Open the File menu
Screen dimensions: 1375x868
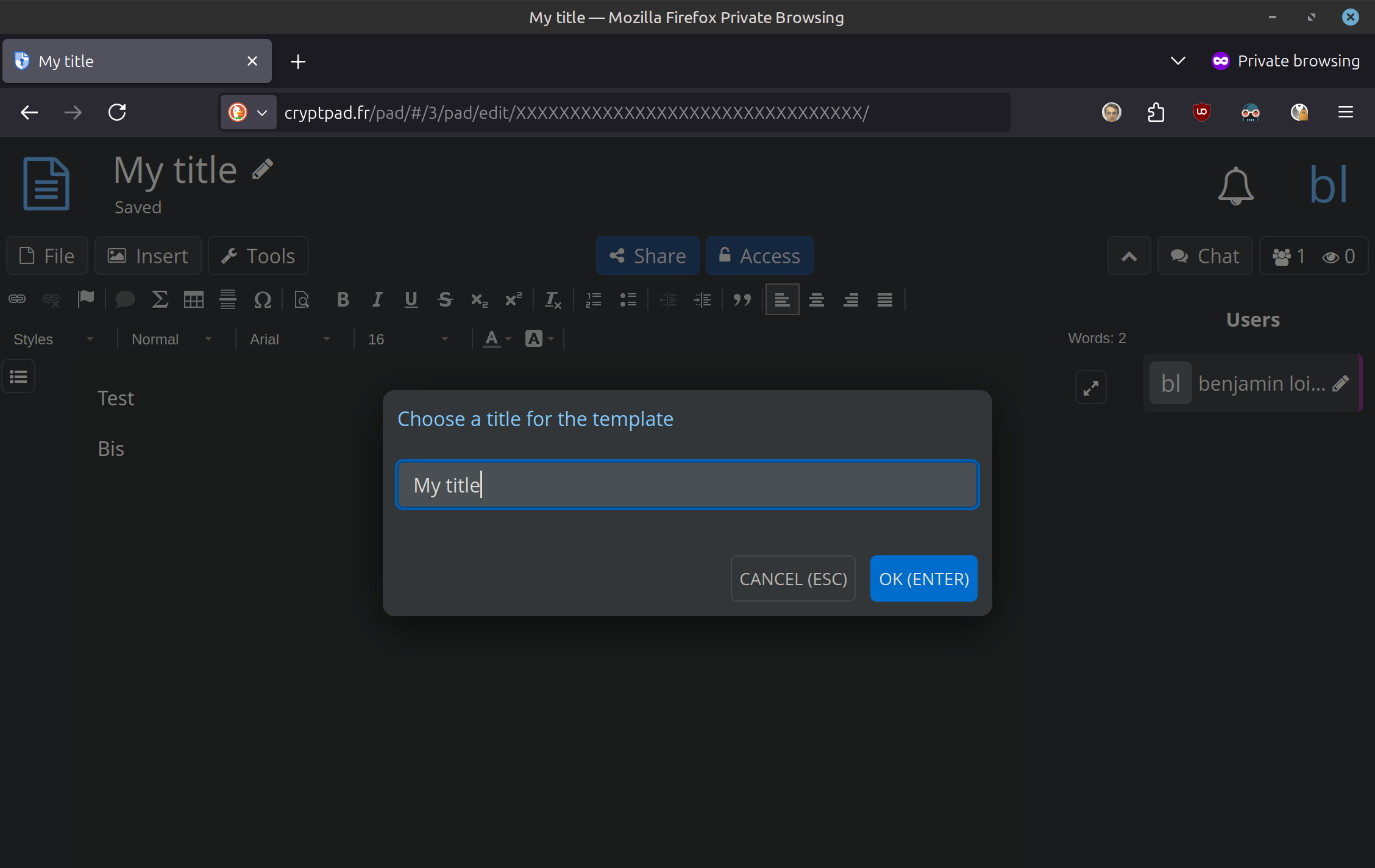pyautogui.click(x=47, y=256)
